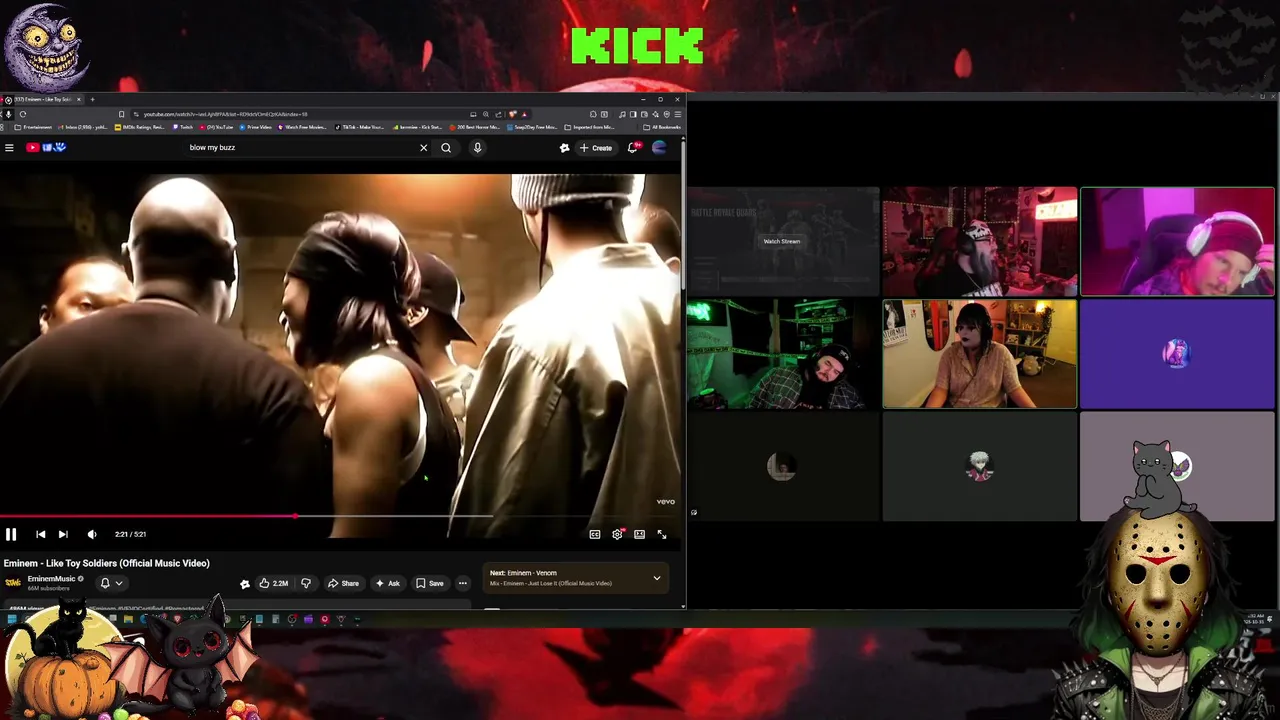Select the yellow-room webcam tile

(x=980, y=354)
